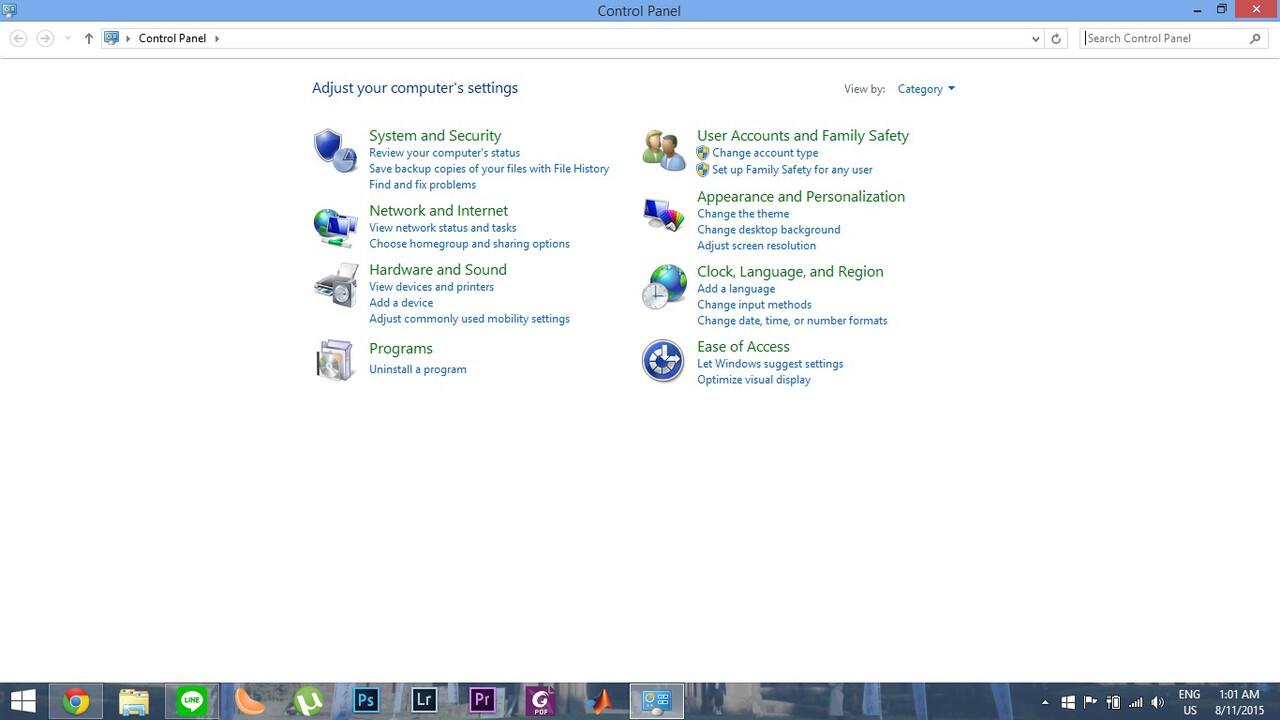Launch Photoshop from the taskbar

[x=366, y=700]
